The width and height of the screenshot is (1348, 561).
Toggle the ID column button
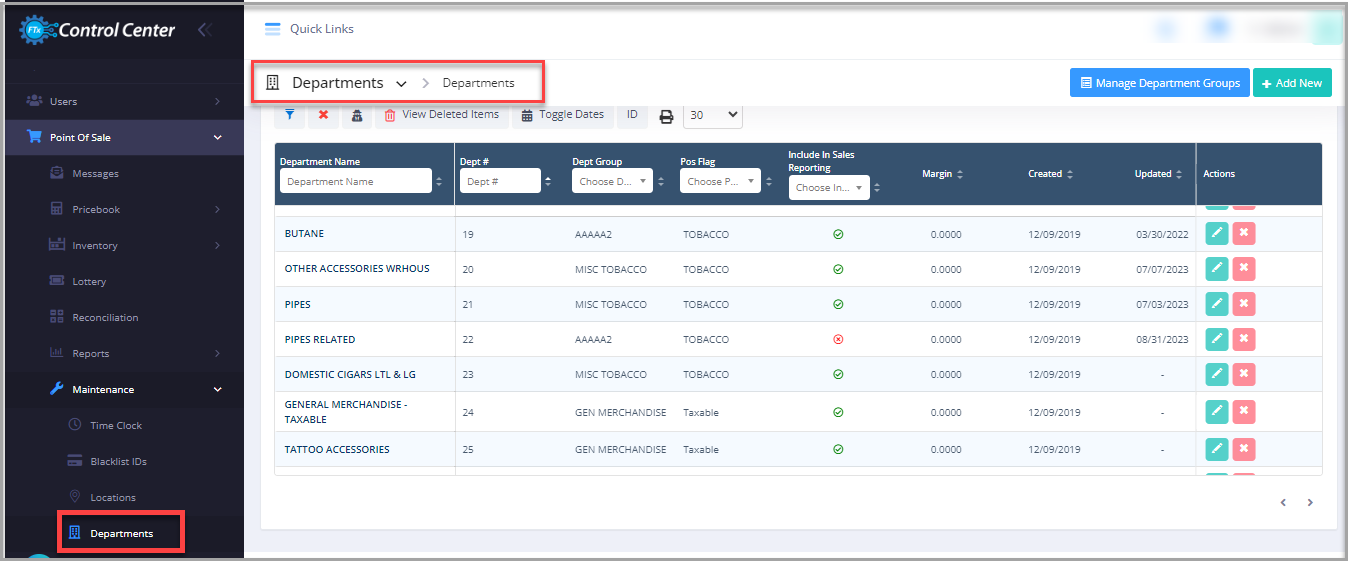pos(632,115)
